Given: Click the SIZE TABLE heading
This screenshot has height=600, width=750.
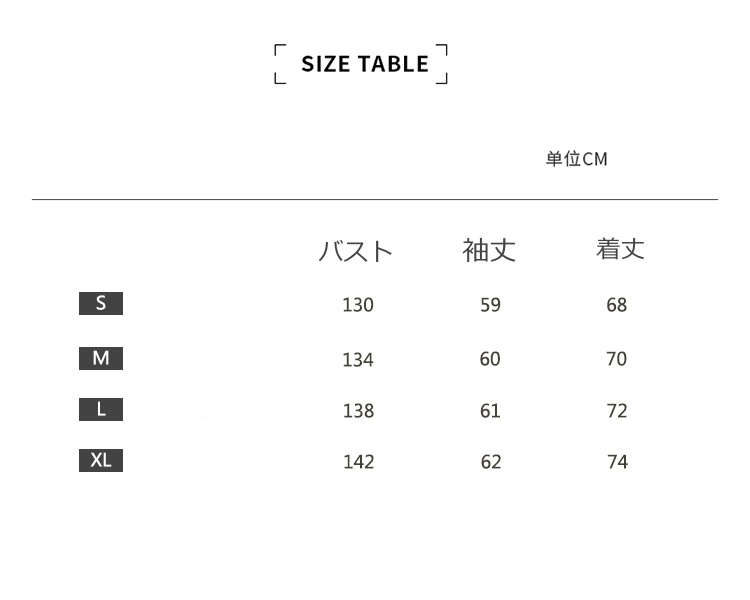Looking at the screenshot, I should [x=364, y=64].
